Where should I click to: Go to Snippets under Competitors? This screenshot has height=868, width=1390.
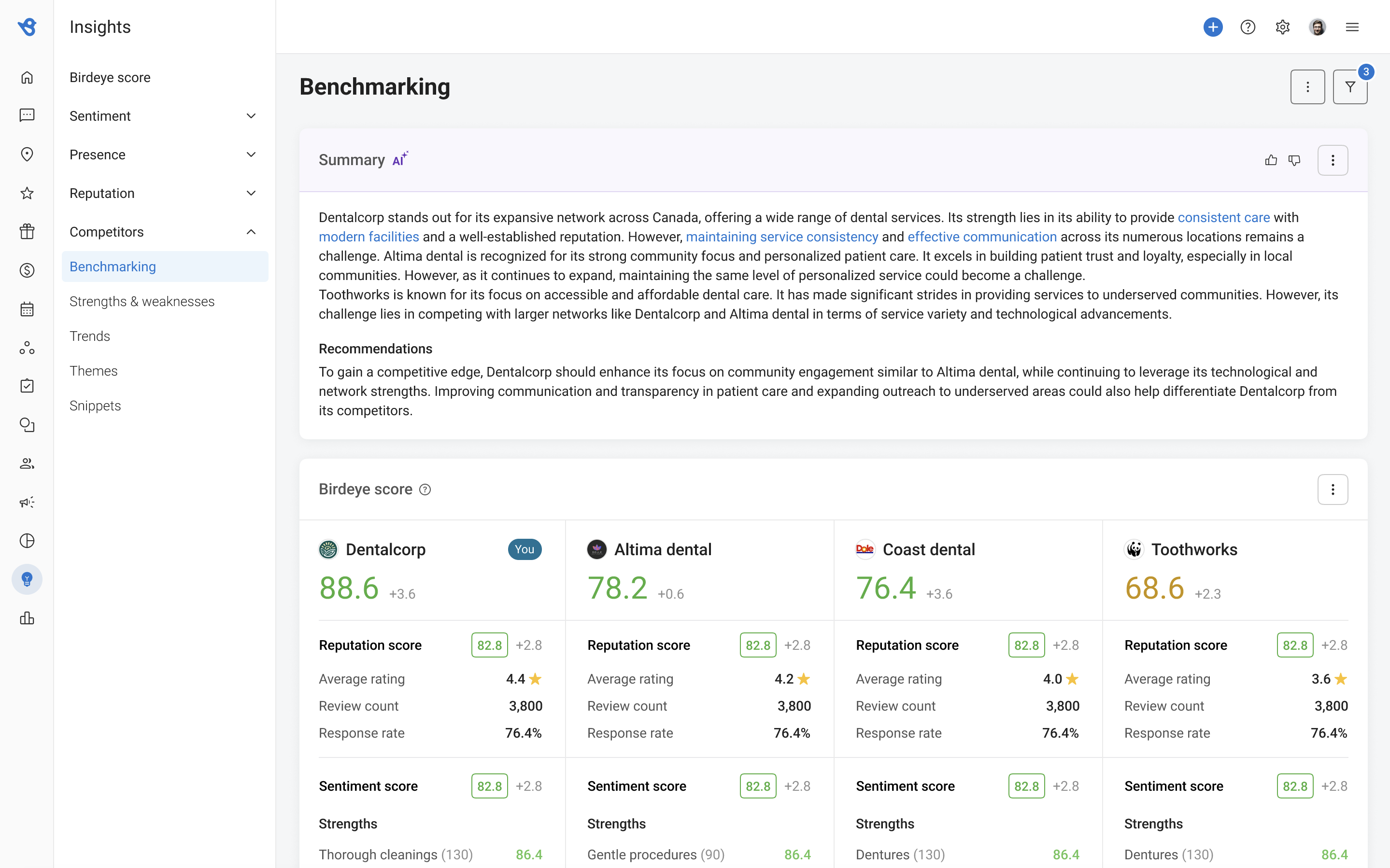(95, 406)
